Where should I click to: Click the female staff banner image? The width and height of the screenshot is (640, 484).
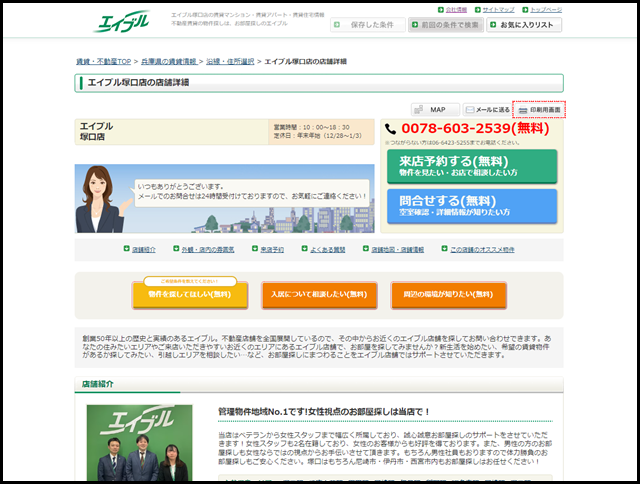point(224,199)
